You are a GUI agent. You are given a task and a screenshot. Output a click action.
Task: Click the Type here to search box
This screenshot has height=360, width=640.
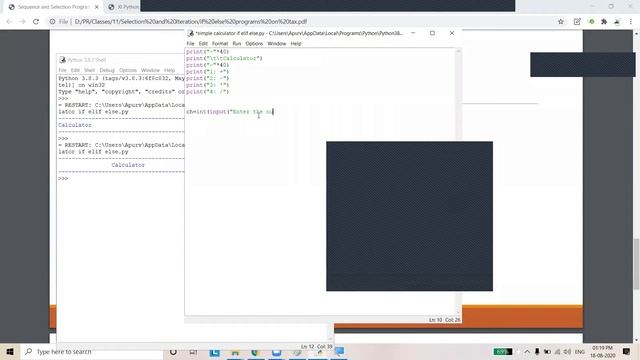pos(92,351)
